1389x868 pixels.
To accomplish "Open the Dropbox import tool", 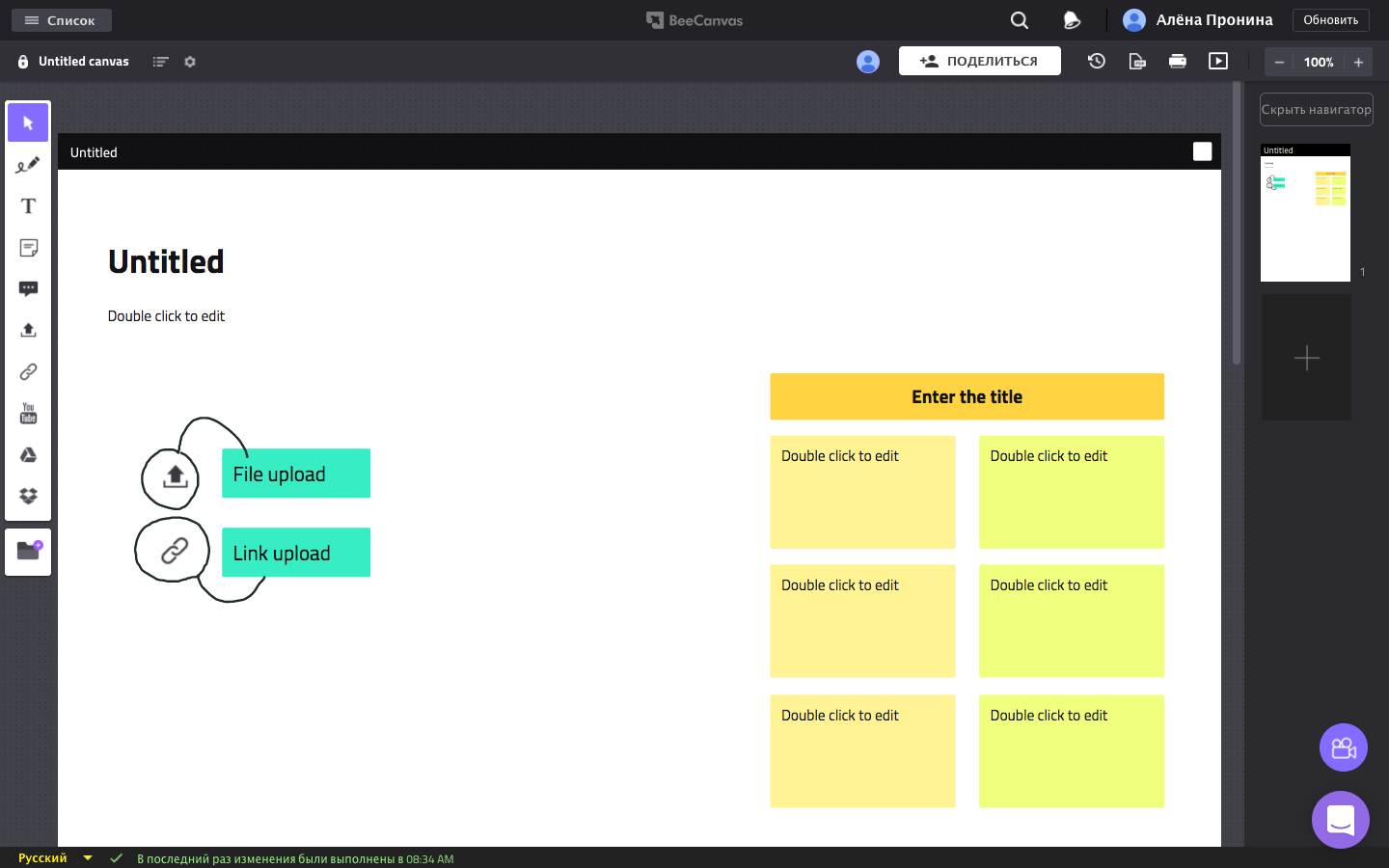I will point(28,496).
